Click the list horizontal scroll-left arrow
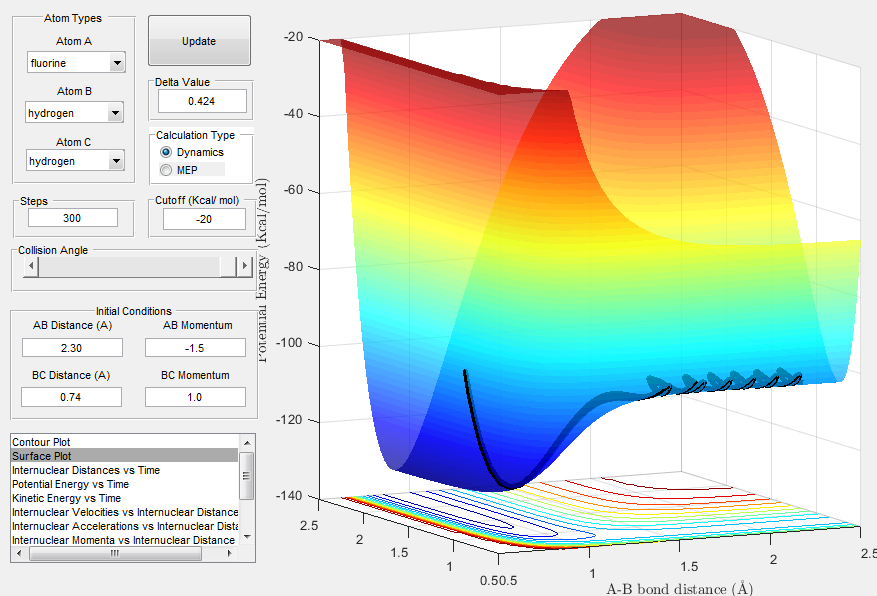 tap(19, 553)
